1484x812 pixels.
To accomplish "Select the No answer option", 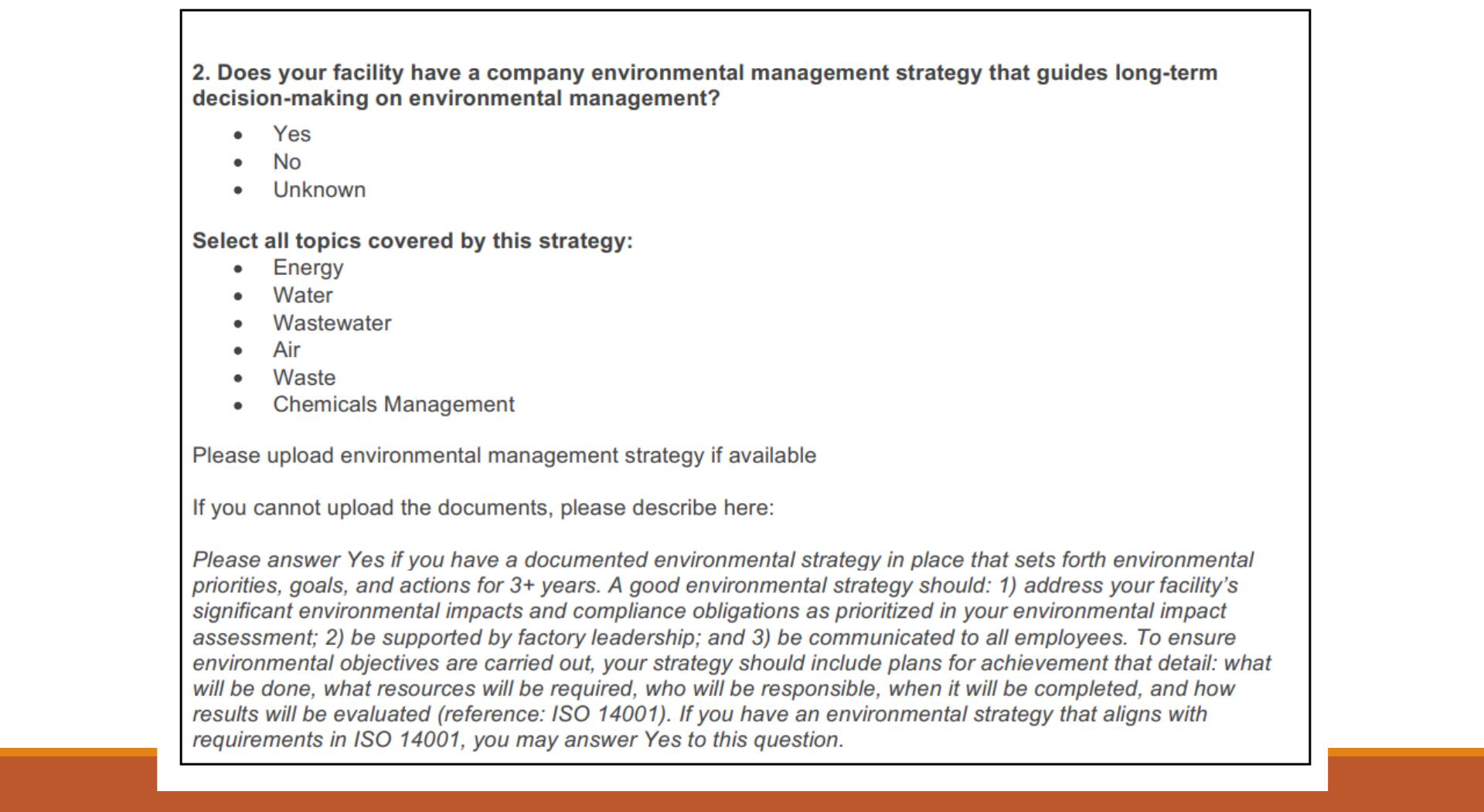I will pyautogui.click(x=287, y=162).
